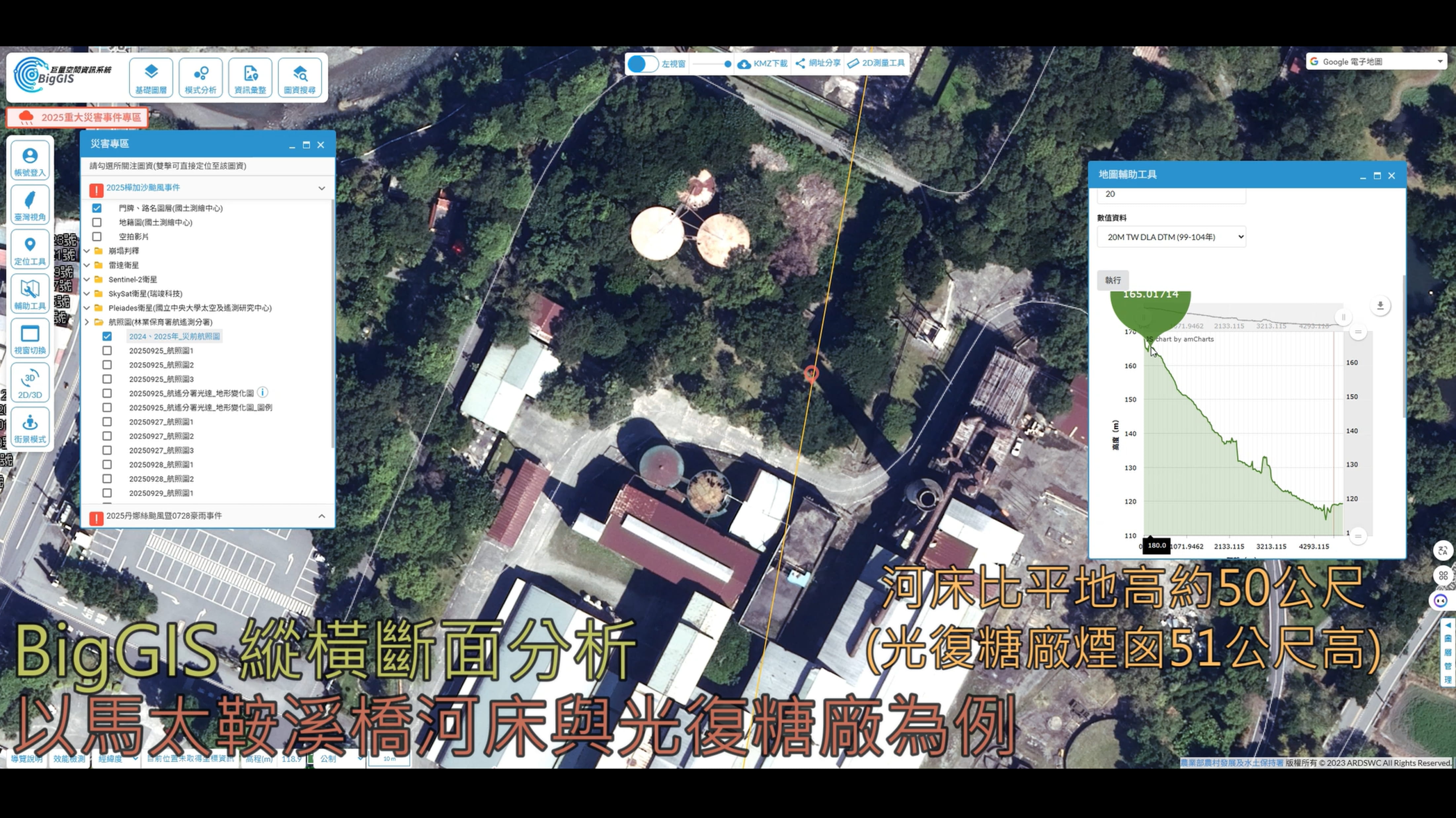
Task: Switch to 2D/3D view mode
Action: click(x=30, y=383)
